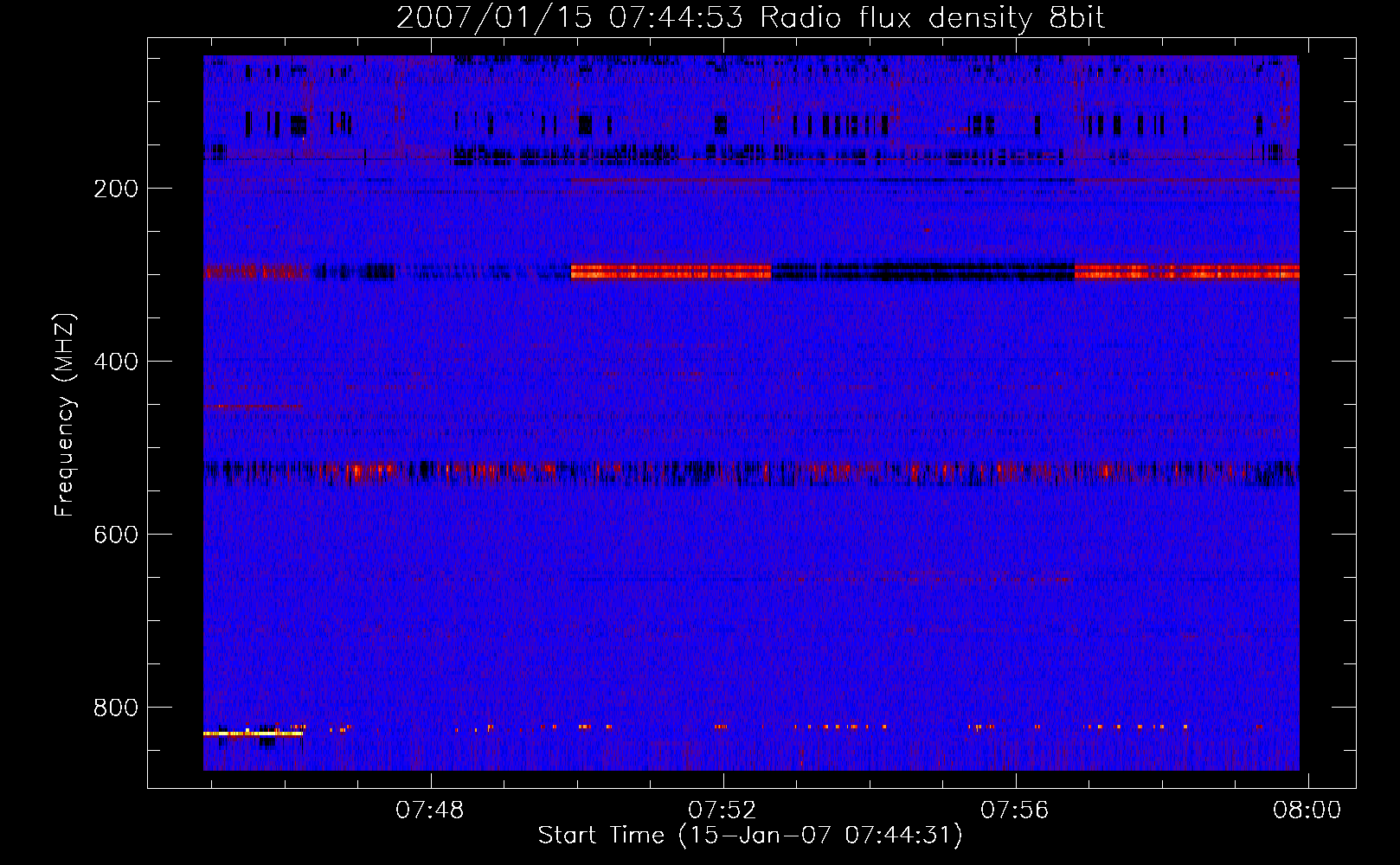Viewport: 1400px width, 865px height.
Task: Click the 'Start Time (15-Jan-07 07:44:31)' x-axis label
Action: point(750,836)
